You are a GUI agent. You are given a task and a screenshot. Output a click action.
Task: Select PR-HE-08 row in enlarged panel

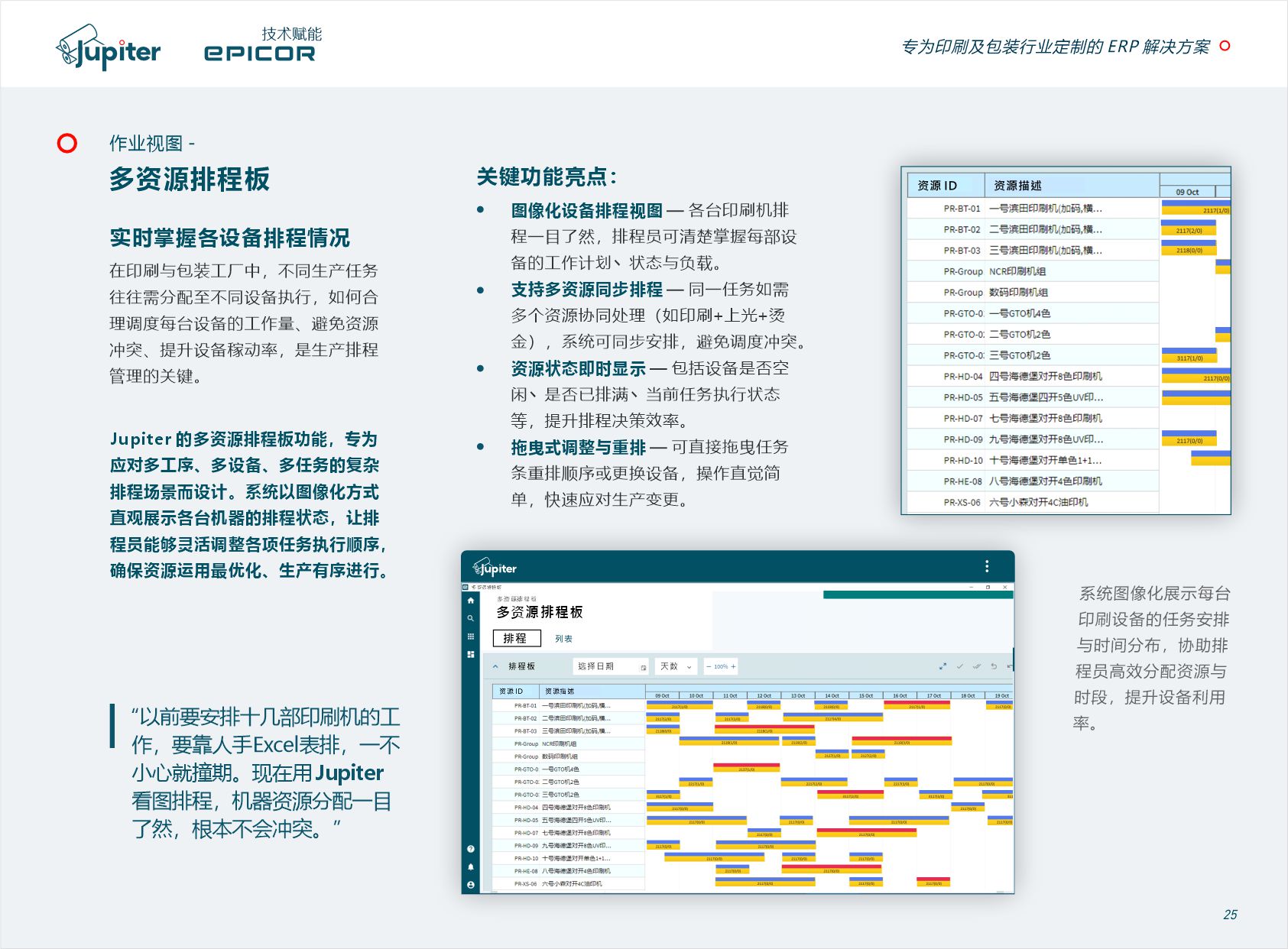[x=1033, y=481]
